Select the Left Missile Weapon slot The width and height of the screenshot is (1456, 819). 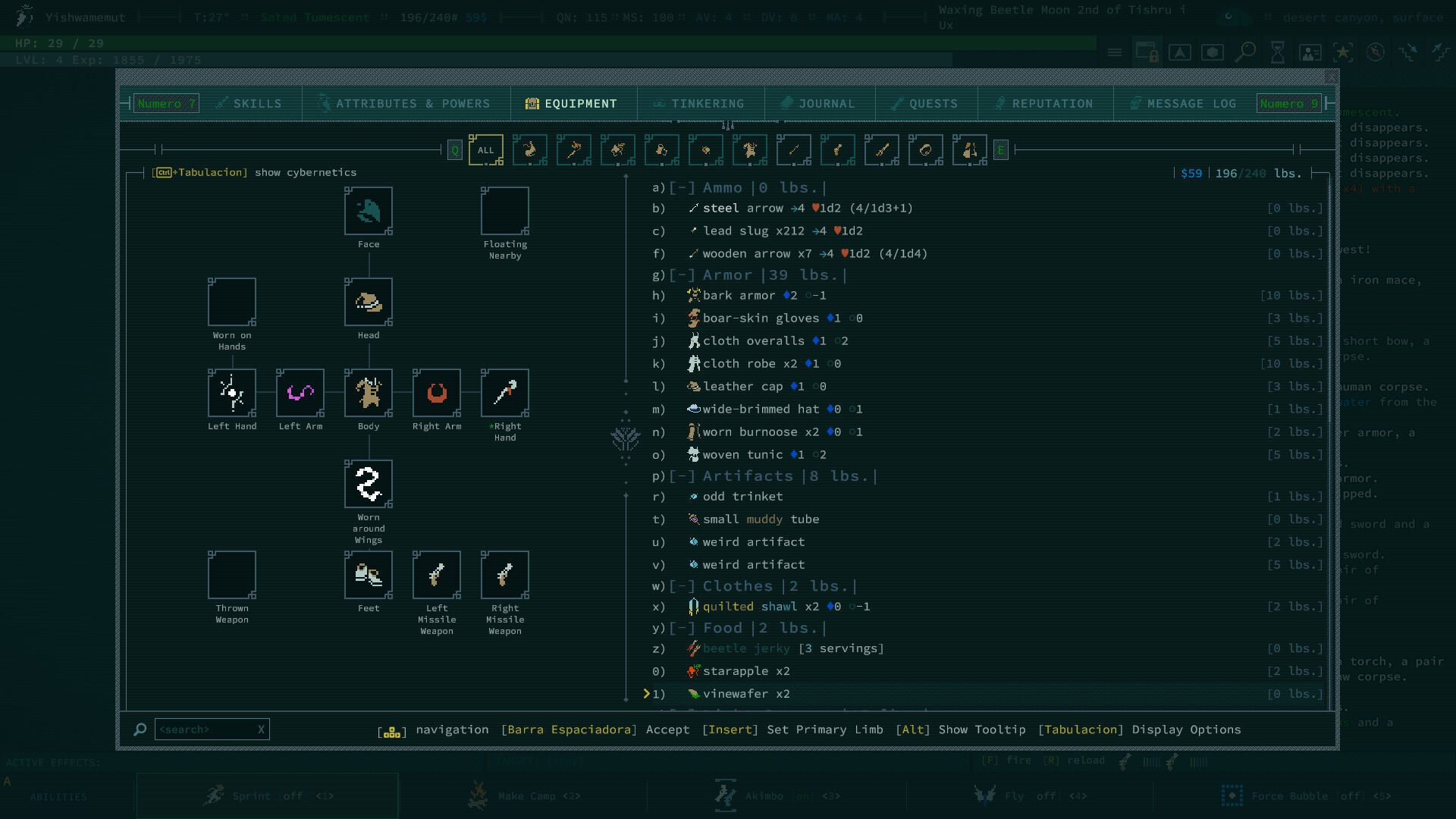(x=437, y=575)
